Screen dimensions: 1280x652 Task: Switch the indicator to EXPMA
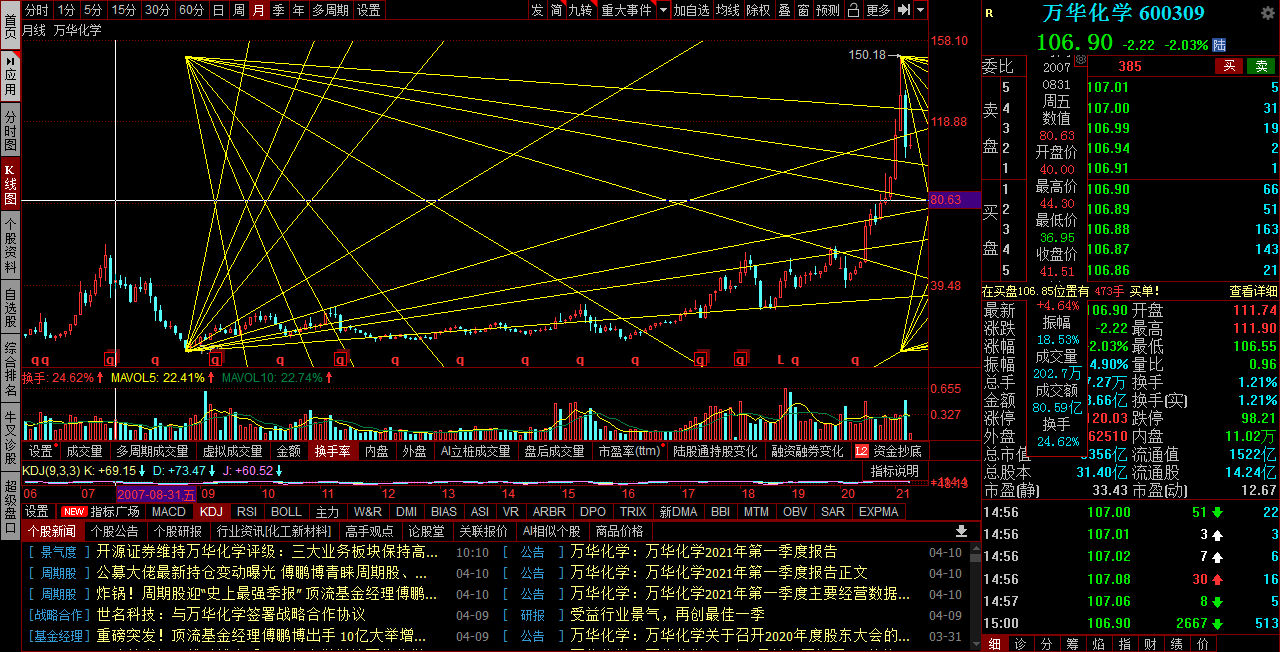click(878, 511)
